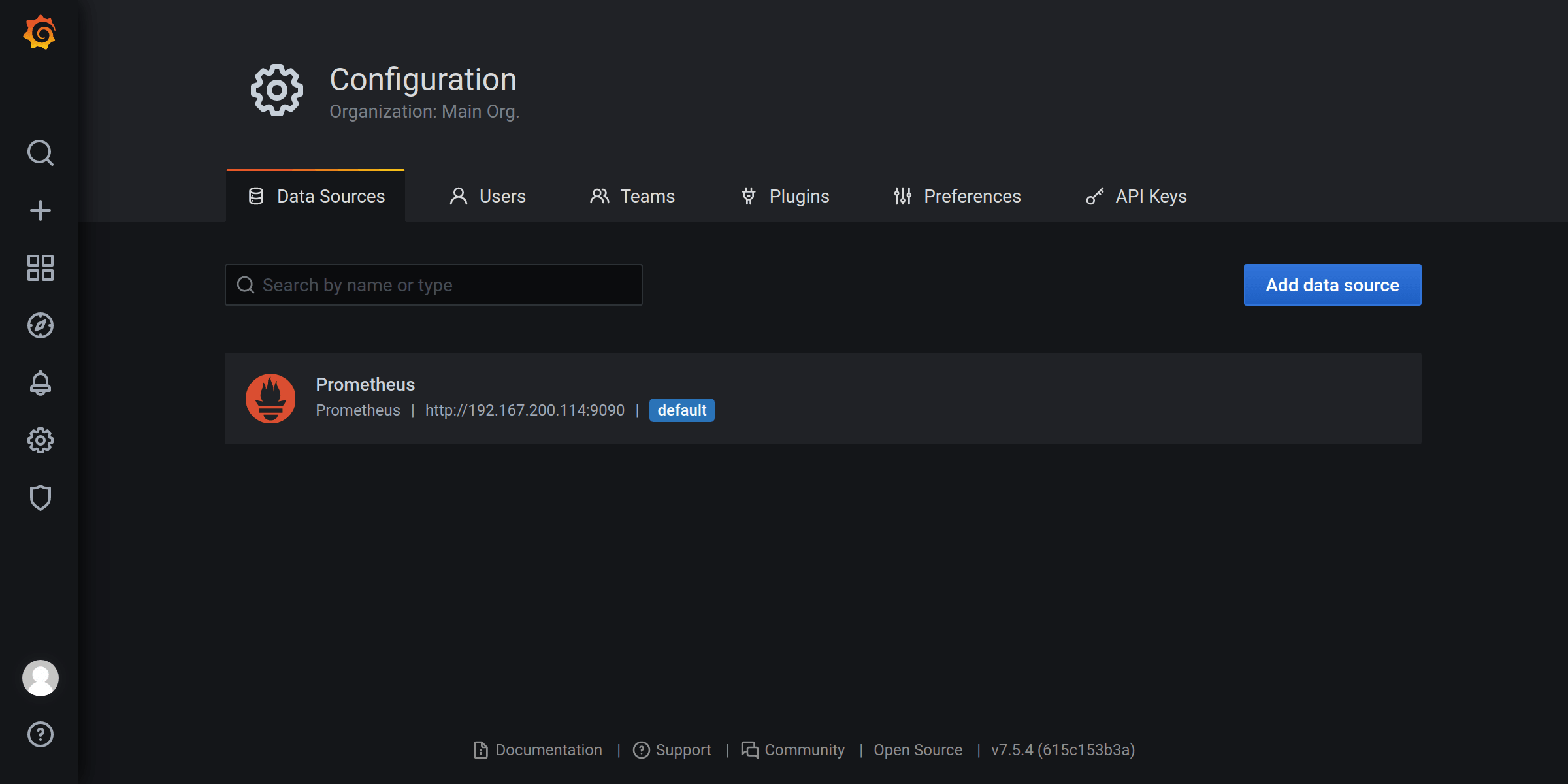This screenshot has height=784, width=1568.
Task: Click the Shield security icon
Action: pyautogui.click(x=40, y=498)
